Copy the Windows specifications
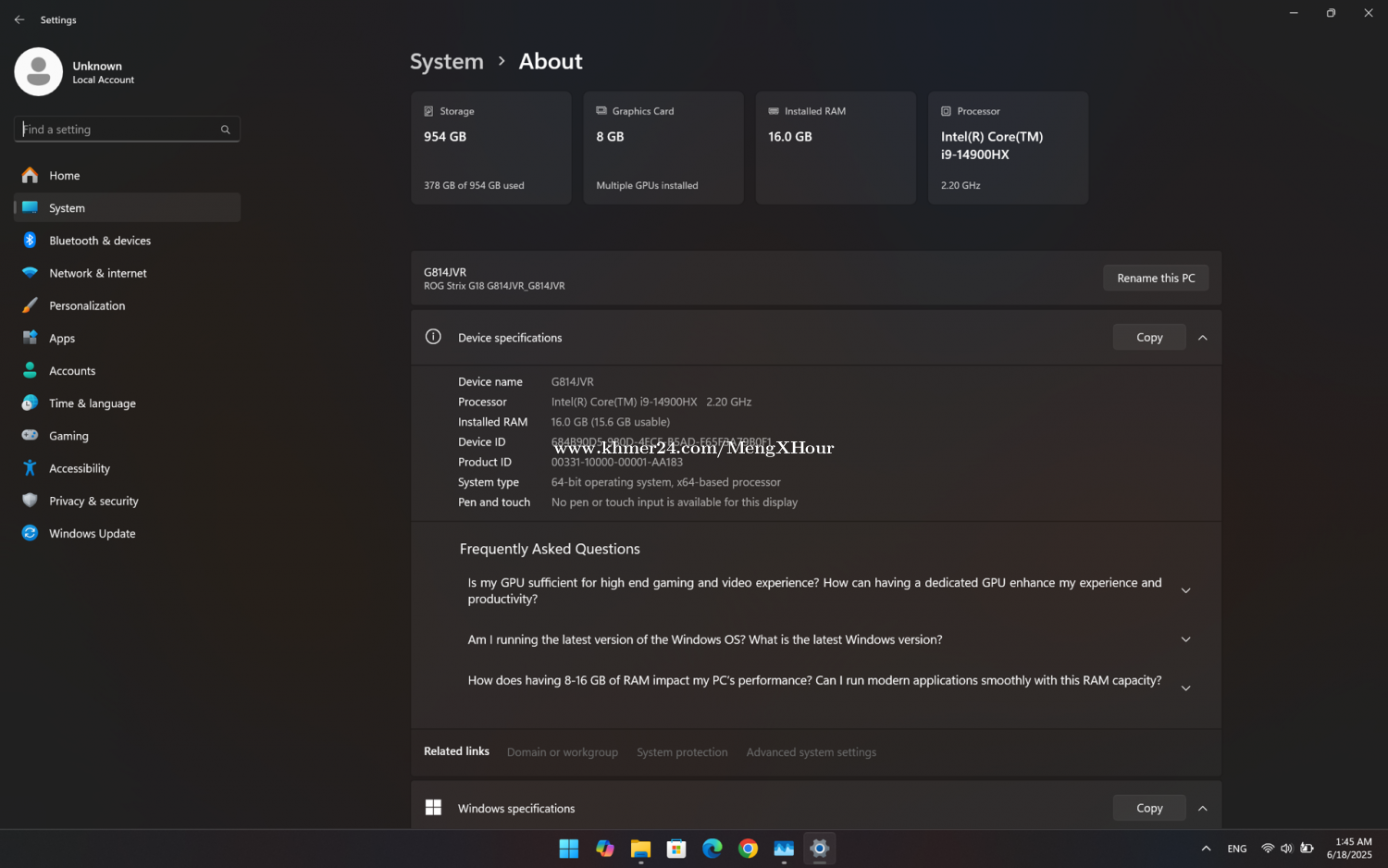1388x868 pixels. click(1149, 808)
